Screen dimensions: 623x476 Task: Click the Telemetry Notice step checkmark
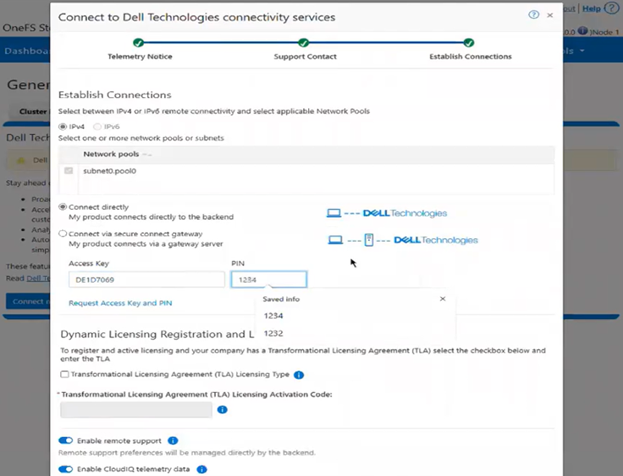click(138, 43)
